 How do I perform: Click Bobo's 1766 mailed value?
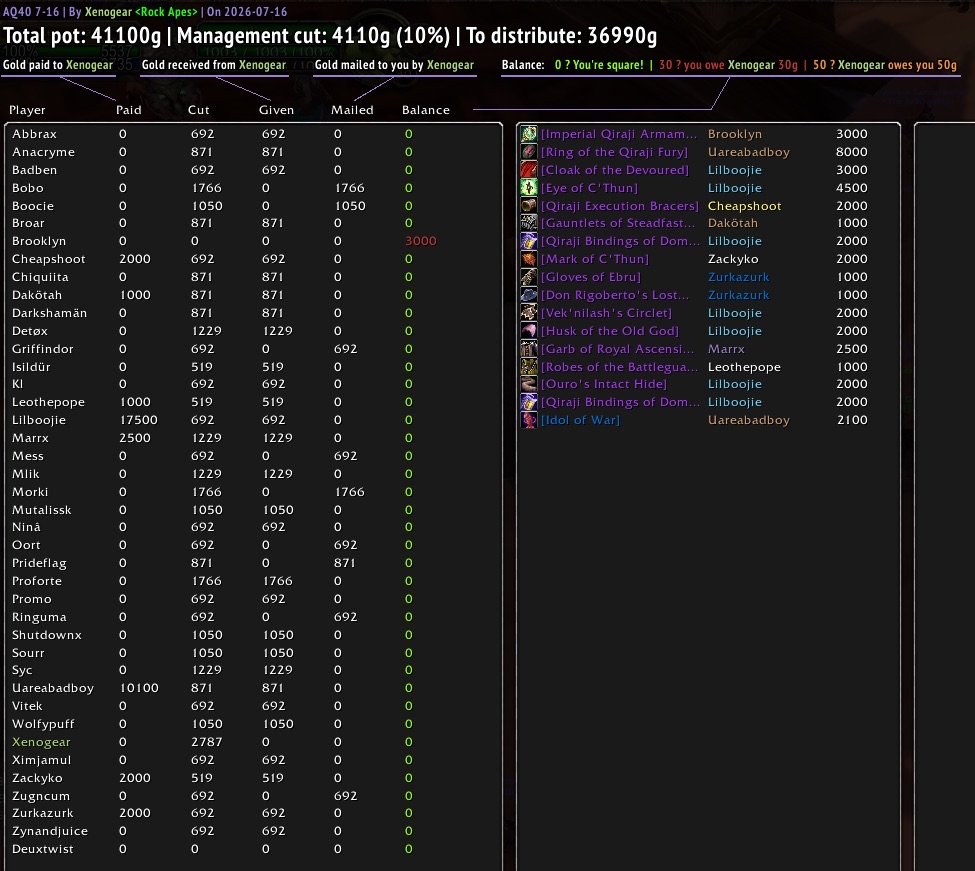349,188
